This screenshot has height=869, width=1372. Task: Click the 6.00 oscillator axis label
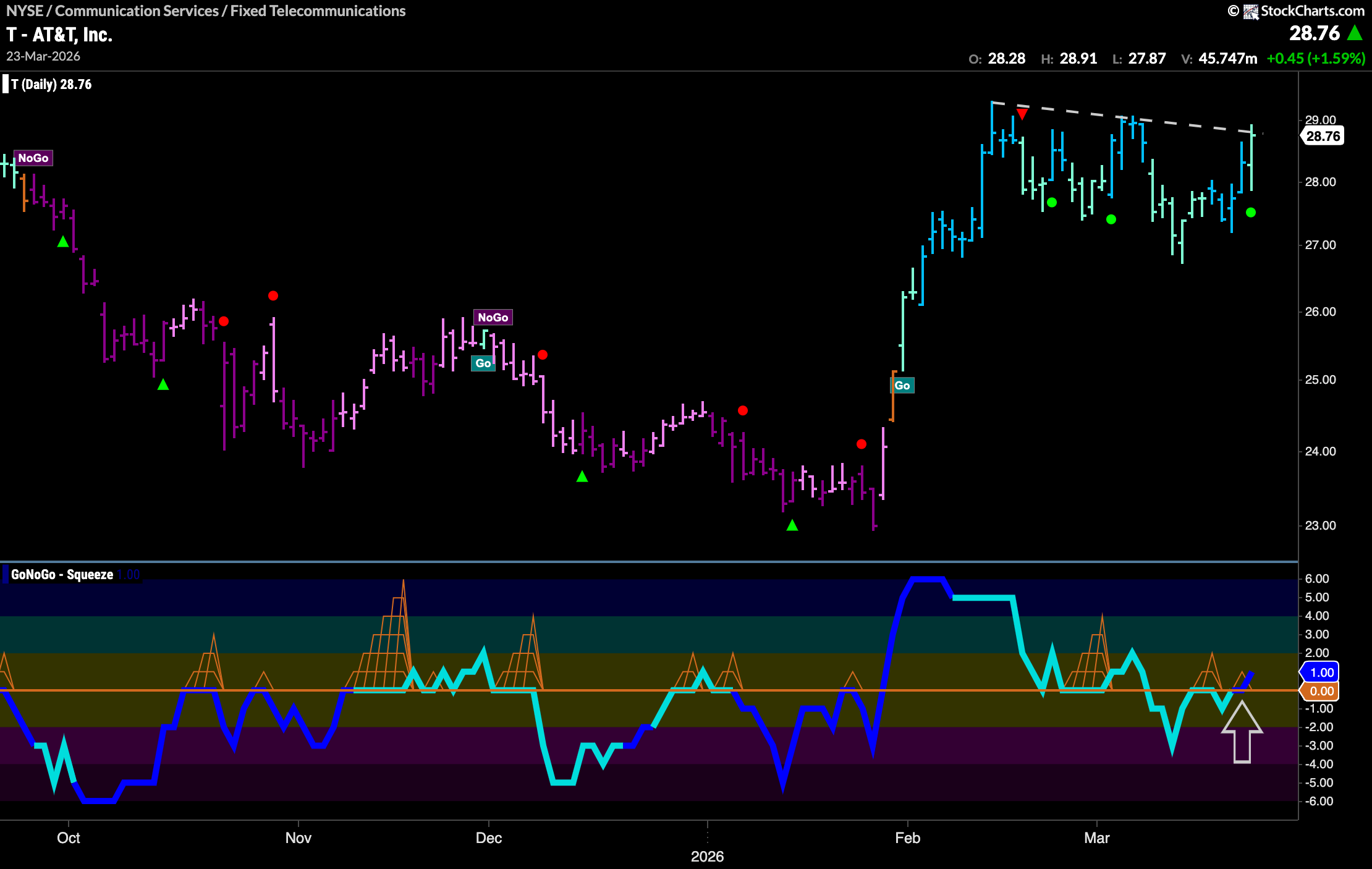pos(1317,579)
